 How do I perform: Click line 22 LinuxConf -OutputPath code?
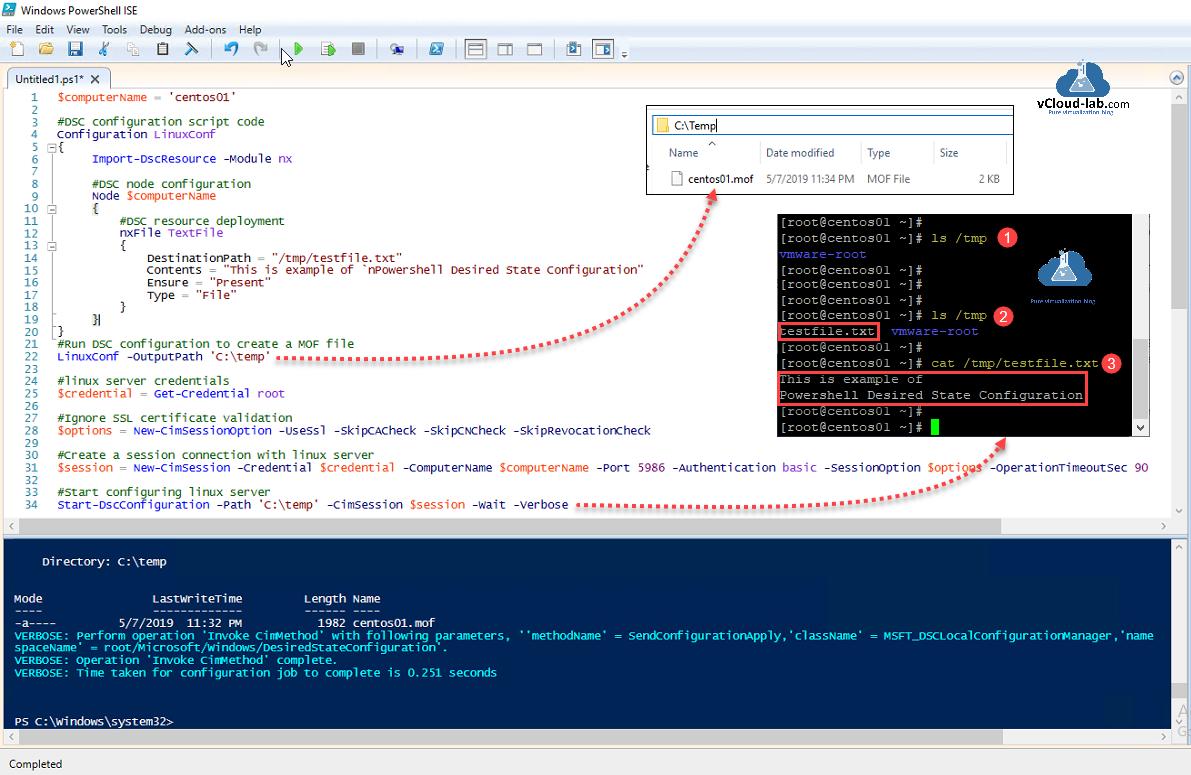pyautogui.click(x=163, y=356)
